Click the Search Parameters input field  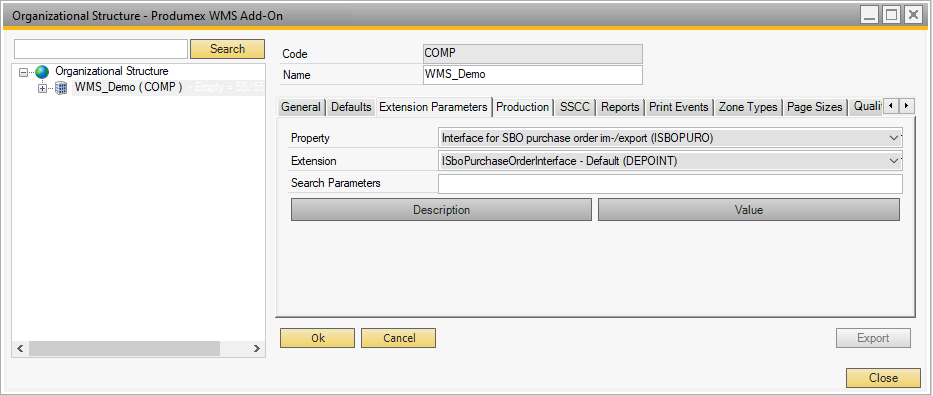click(x=671, y=184)
